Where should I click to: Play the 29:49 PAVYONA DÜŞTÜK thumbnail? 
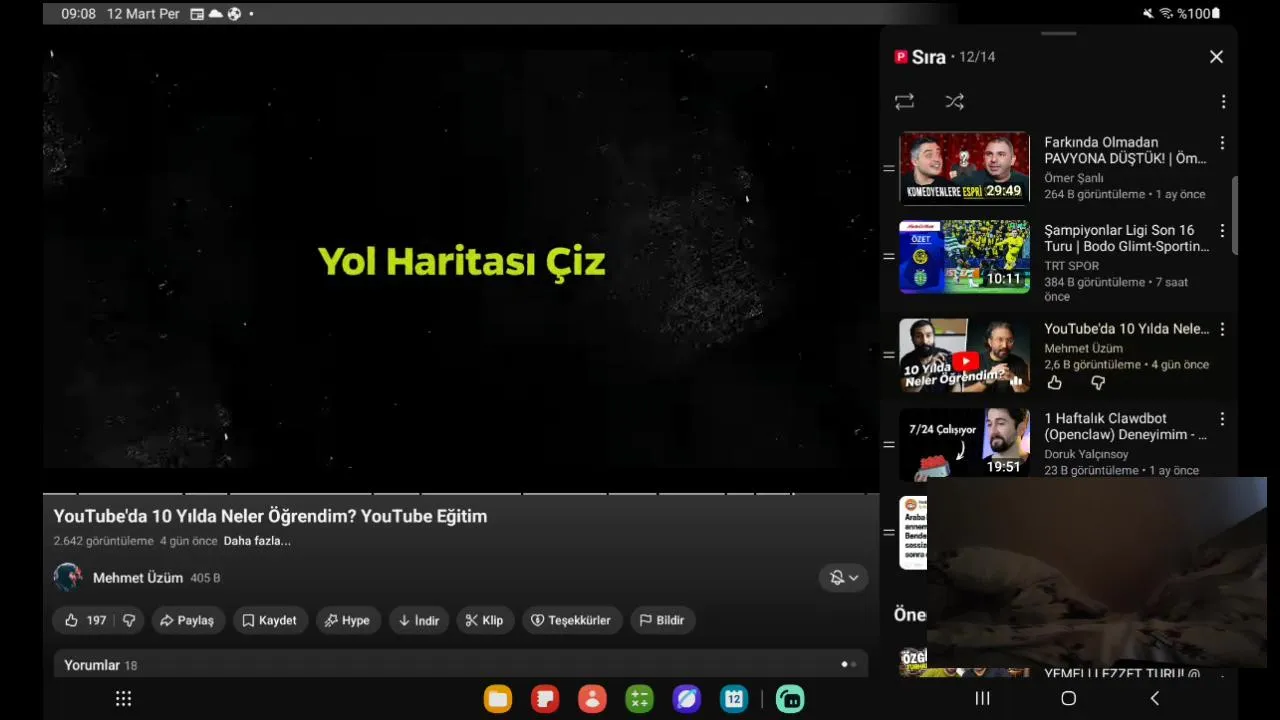click(x=964, y=168)
